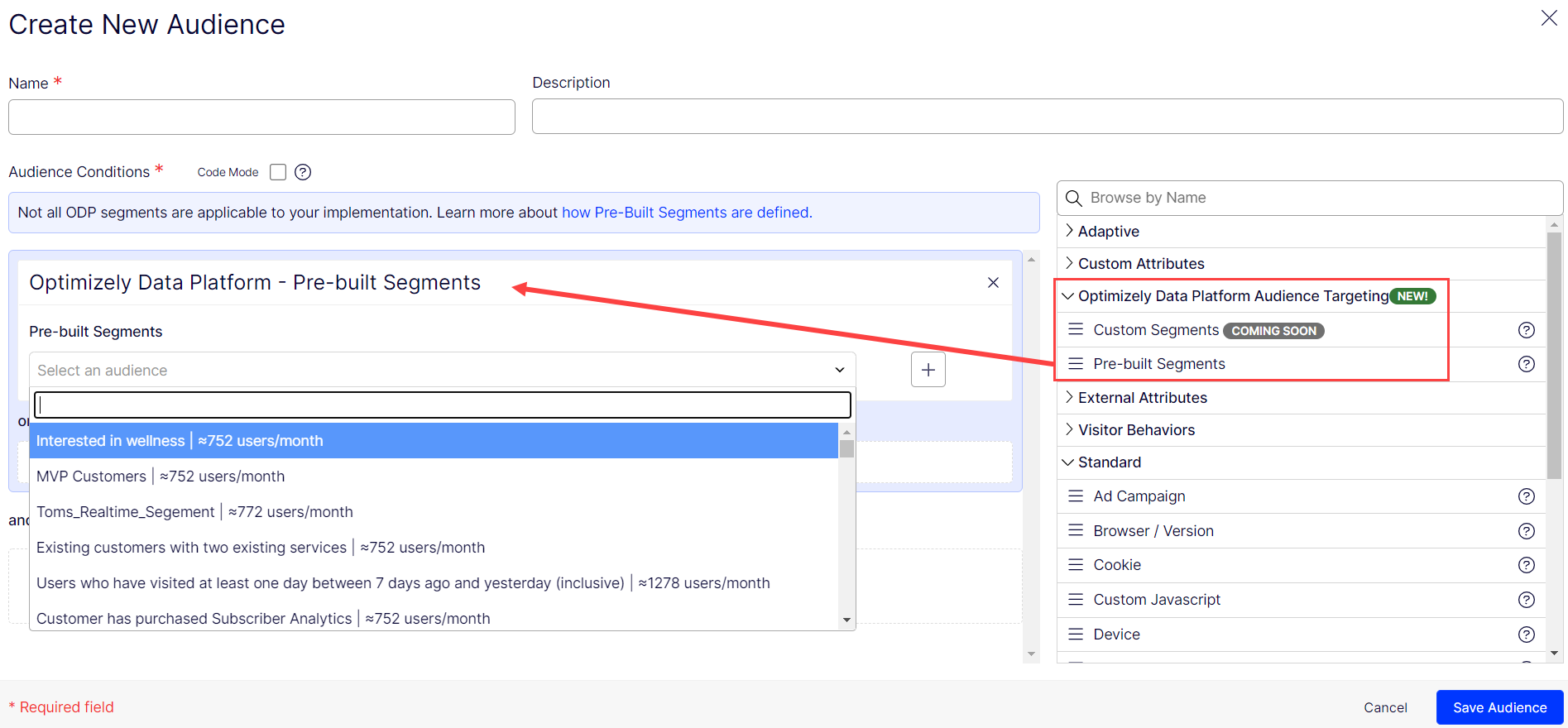This screenshot has width=1568, height=728.
Task: Click the segment list scrollbar up arrow
Action: [x=846, y=432]
